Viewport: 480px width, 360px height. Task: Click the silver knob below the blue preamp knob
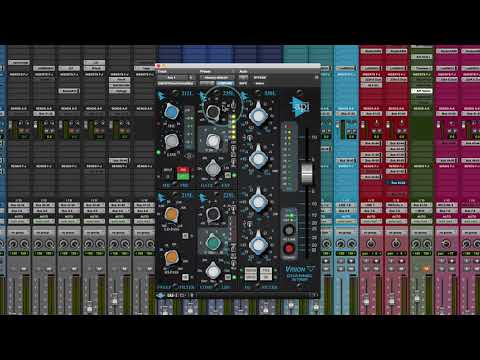tap(172, 142)
